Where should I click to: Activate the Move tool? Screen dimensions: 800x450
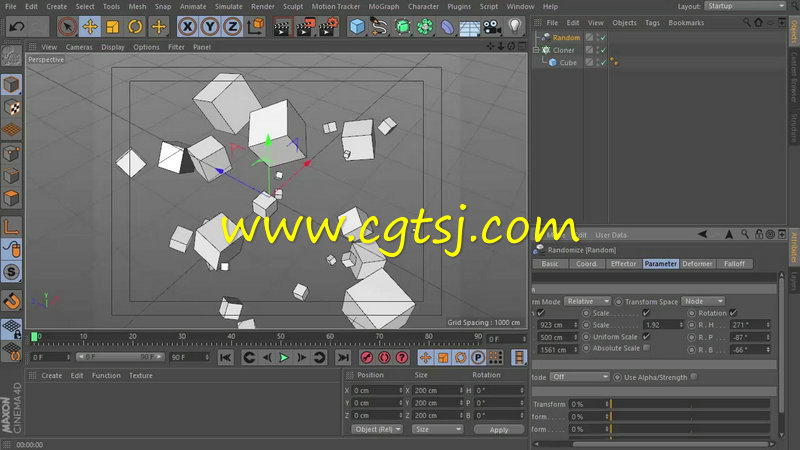[x=90, y=27]
